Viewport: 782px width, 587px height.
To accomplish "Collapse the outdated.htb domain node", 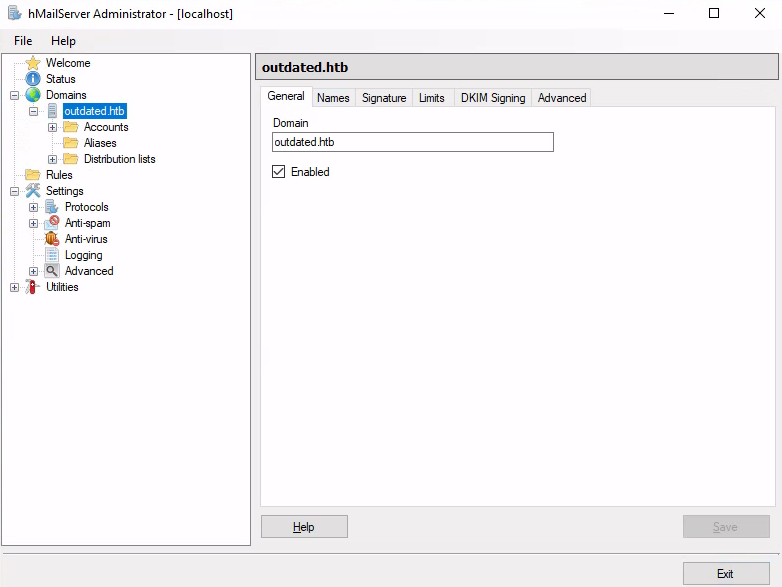I will (x=33, y=111).
